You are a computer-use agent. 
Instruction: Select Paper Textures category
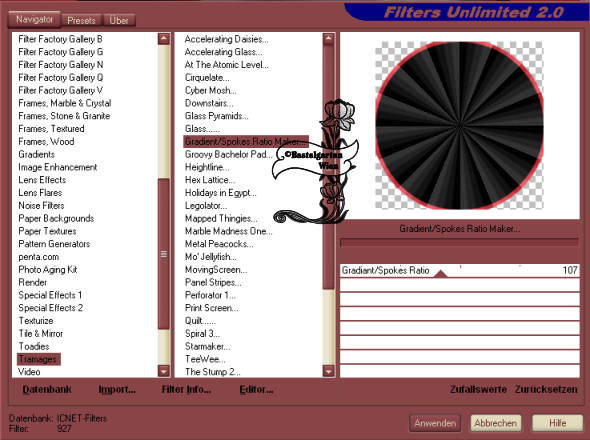coord(47,231)
